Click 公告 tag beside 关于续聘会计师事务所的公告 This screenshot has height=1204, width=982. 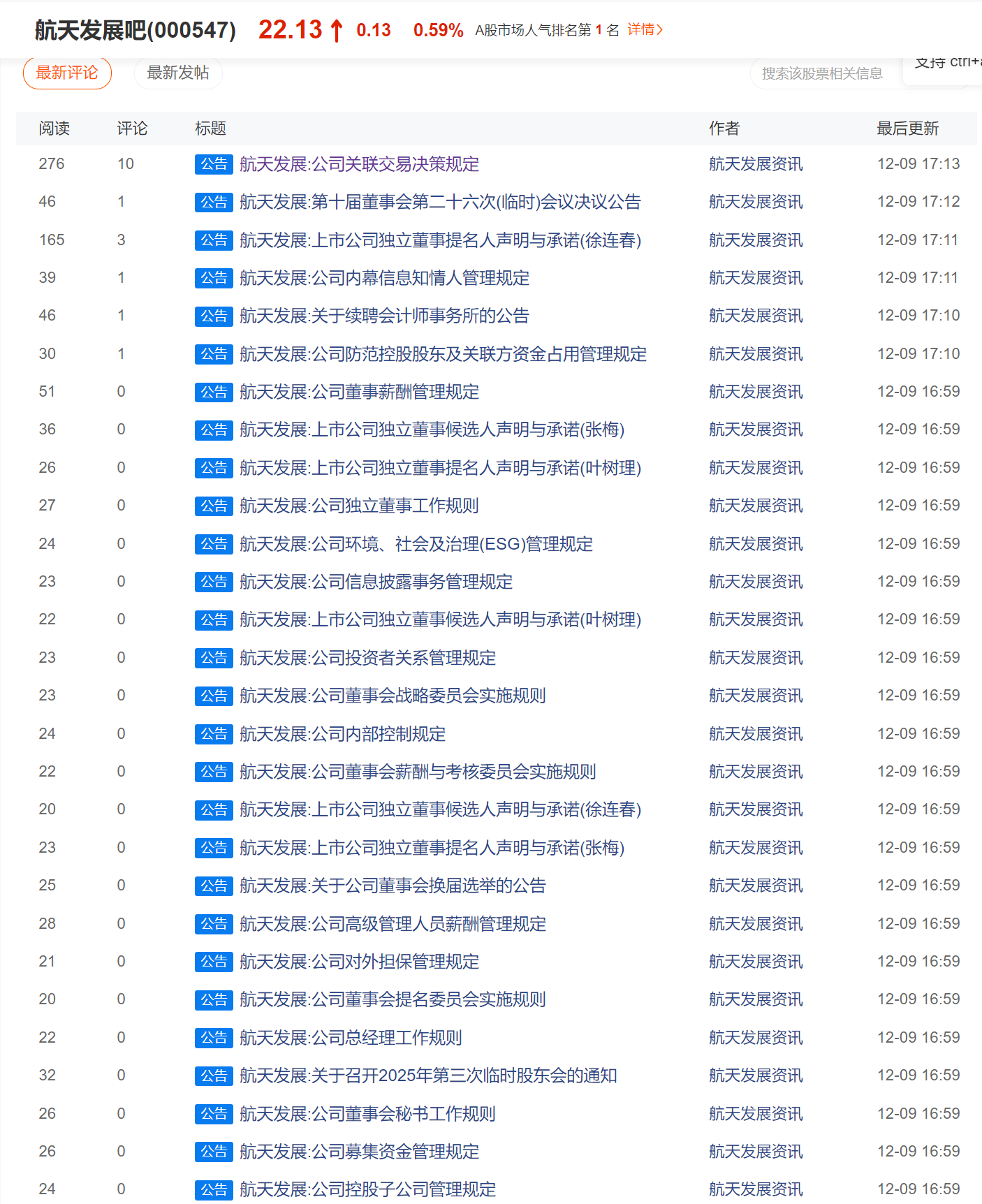coord(214,316)
